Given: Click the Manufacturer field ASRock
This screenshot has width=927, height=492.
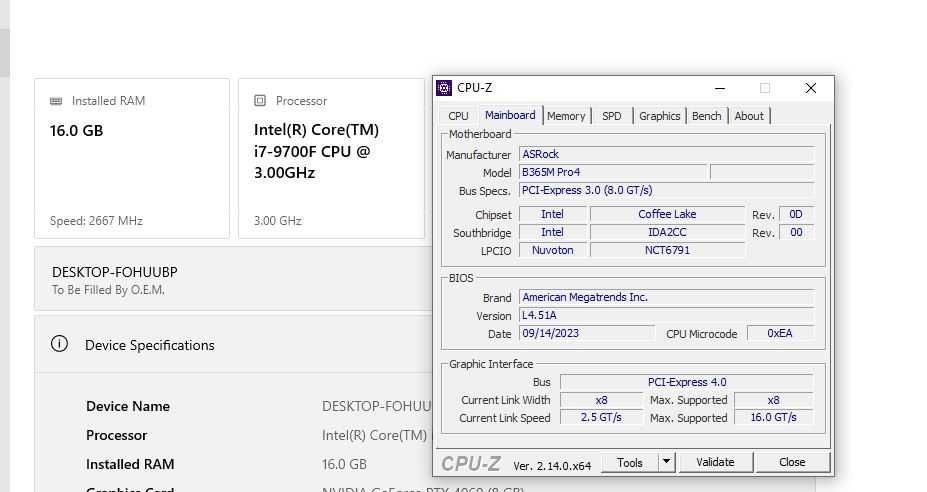Looking at the screenshot, I should tap(666, 154).
